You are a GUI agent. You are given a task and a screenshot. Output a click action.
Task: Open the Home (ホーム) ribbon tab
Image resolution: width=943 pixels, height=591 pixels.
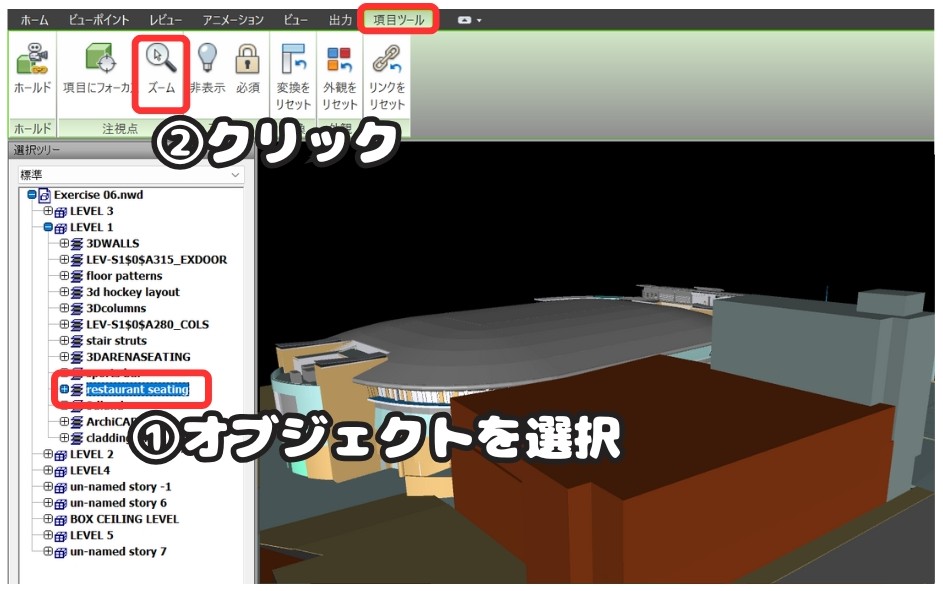point(34,20)
